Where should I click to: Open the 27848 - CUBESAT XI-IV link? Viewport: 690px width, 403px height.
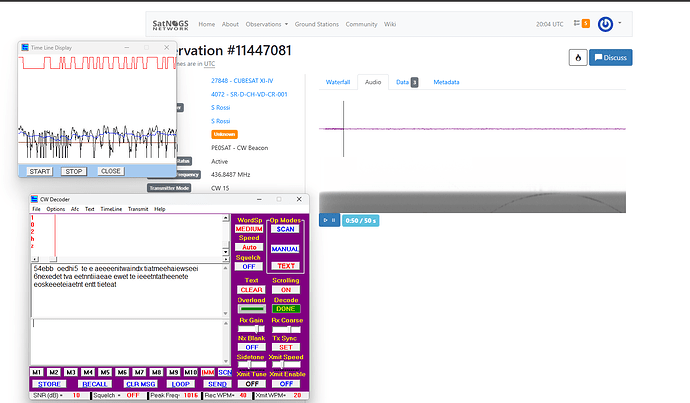point(242,81)
